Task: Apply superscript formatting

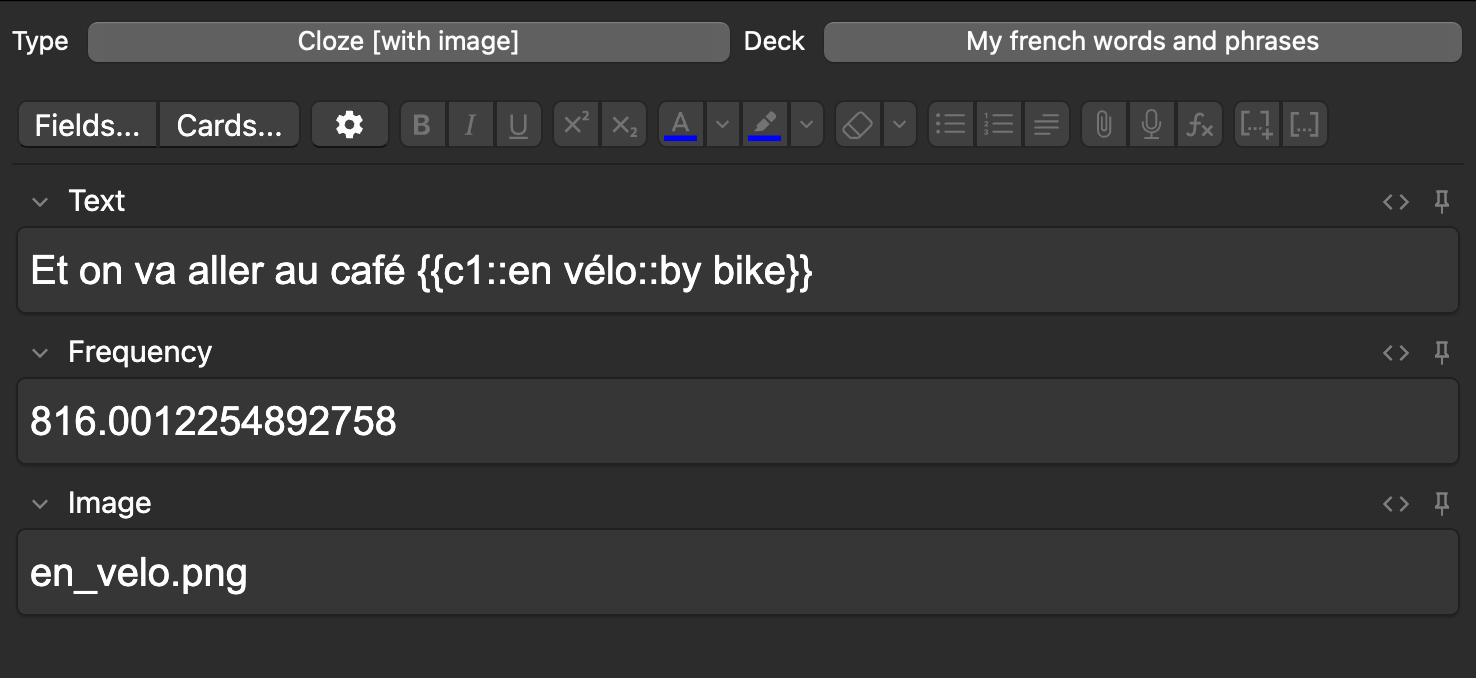Action: coord(576,125)
